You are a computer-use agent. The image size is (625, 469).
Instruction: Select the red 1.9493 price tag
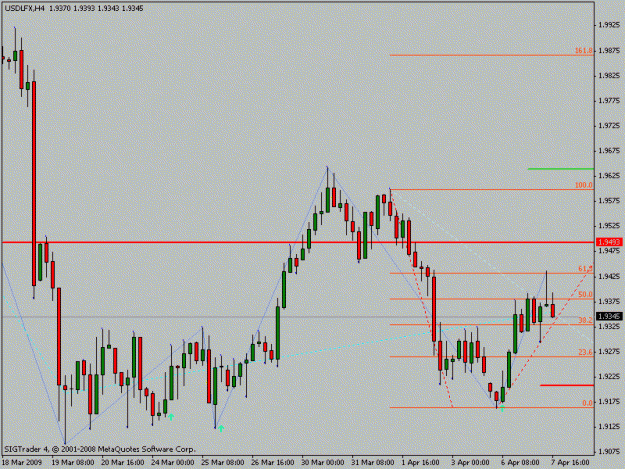609,242
